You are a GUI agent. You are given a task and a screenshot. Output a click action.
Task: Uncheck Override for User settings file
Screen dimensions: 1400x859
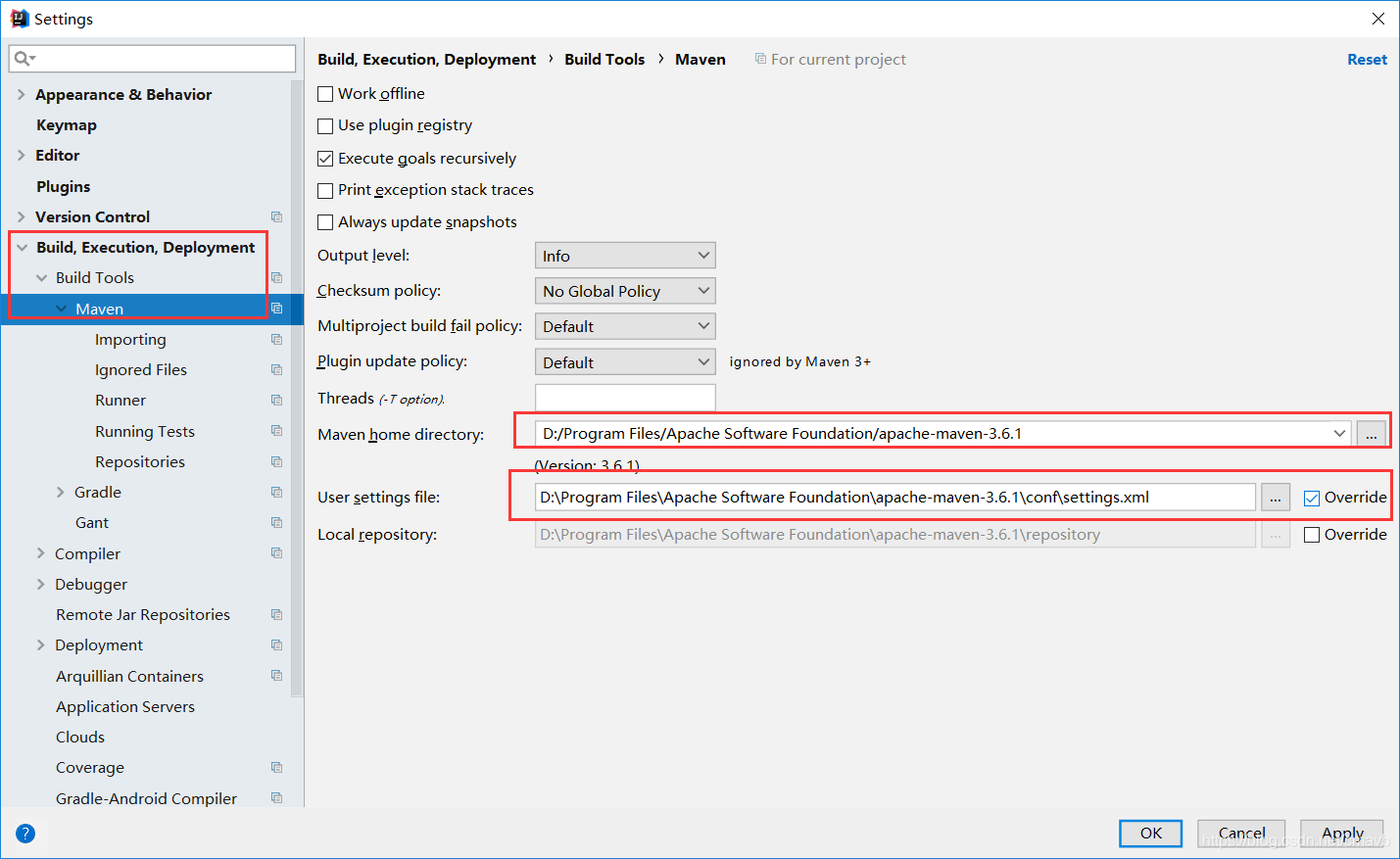[1312, 498]
